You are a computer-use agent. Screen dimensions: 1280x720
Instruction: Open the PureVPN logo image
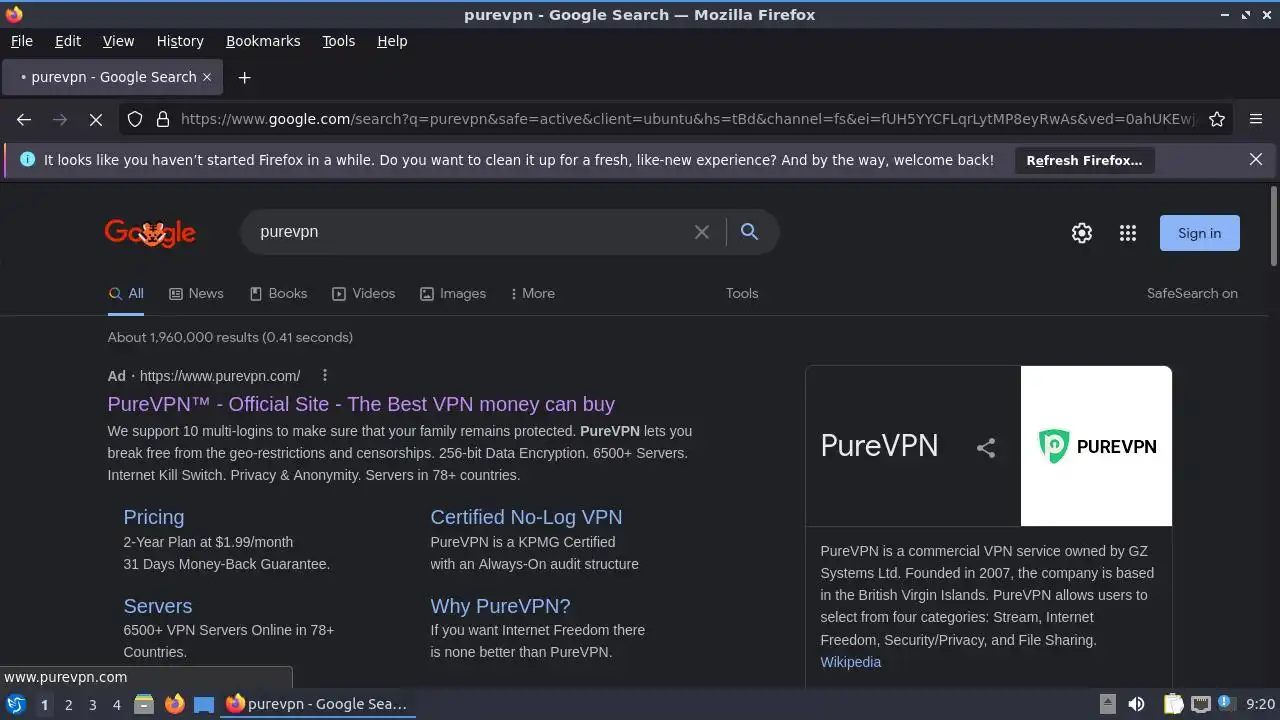point(1096,446)
